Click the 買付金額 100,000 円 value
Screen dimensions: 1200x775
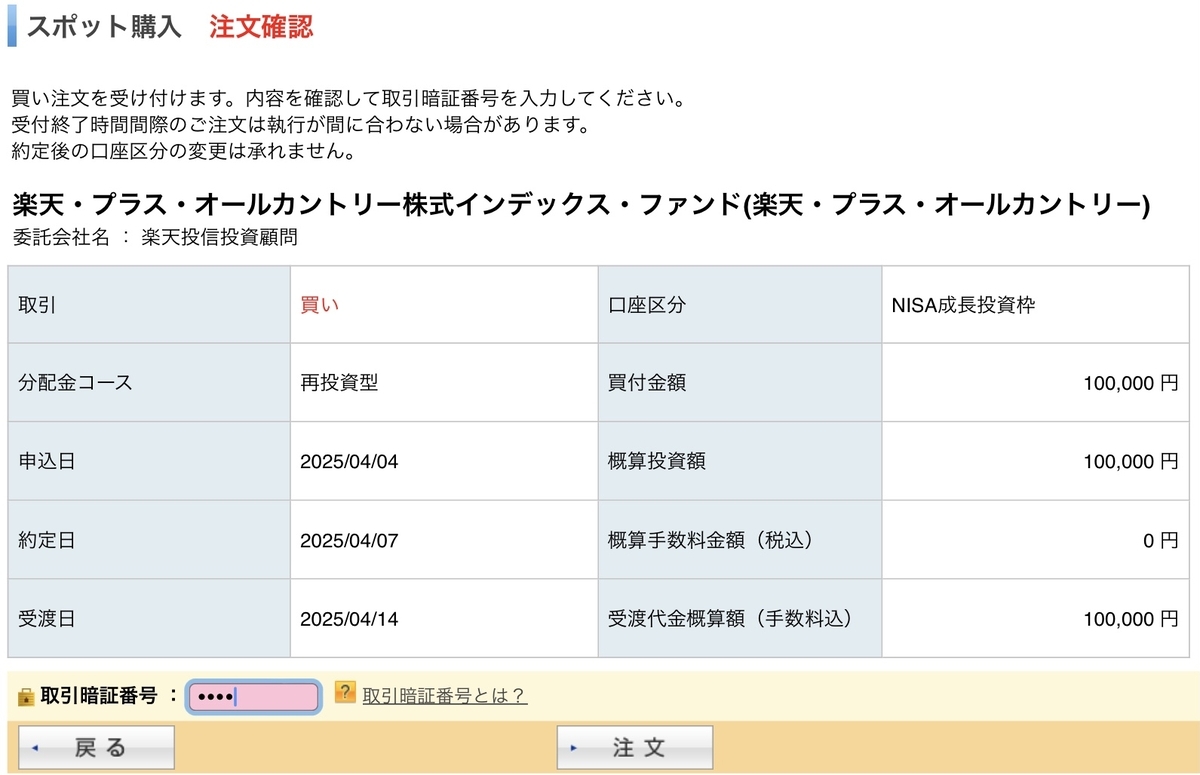(1130, 383)
